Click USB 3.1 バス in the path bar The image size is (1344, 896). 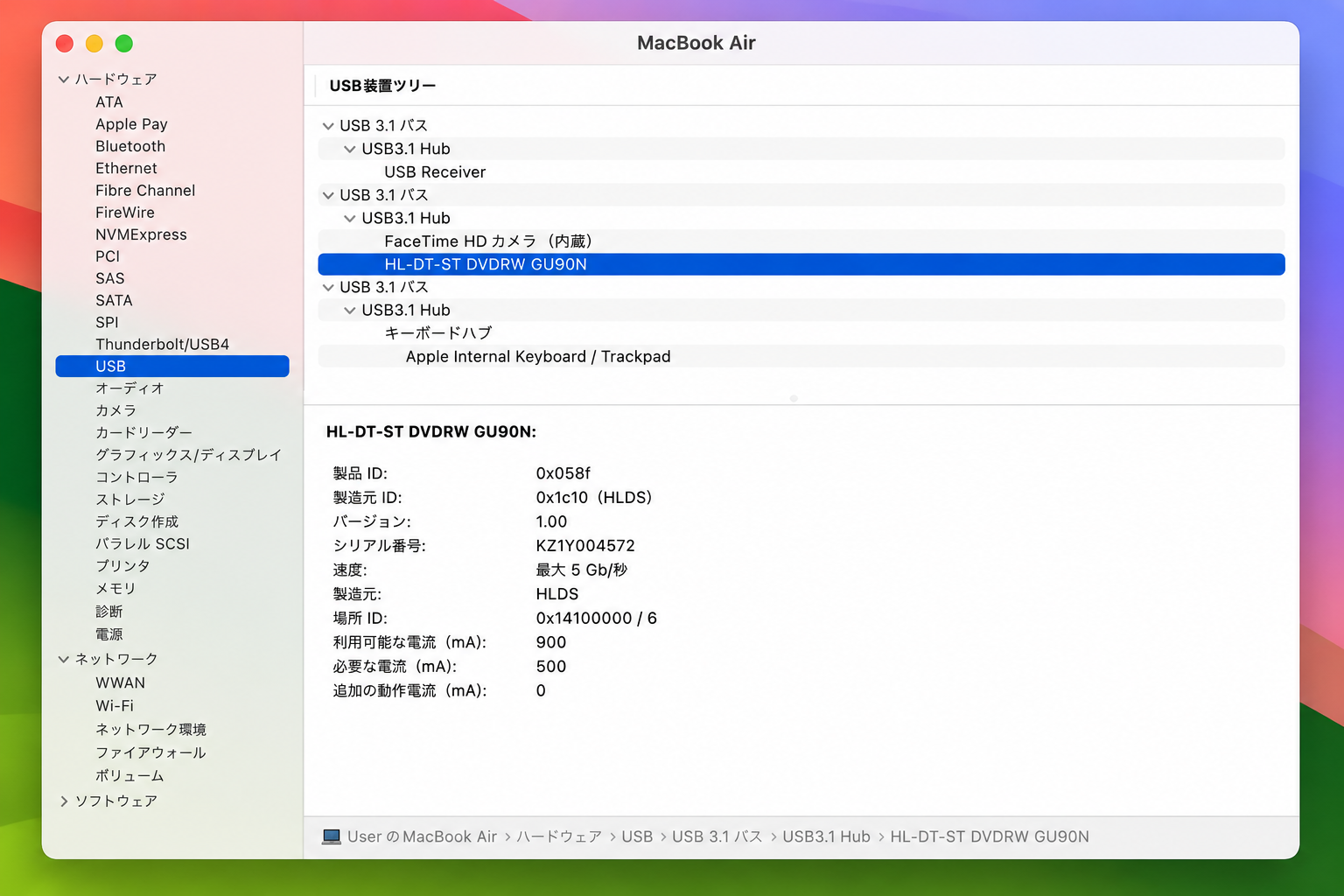coord(717,836)
